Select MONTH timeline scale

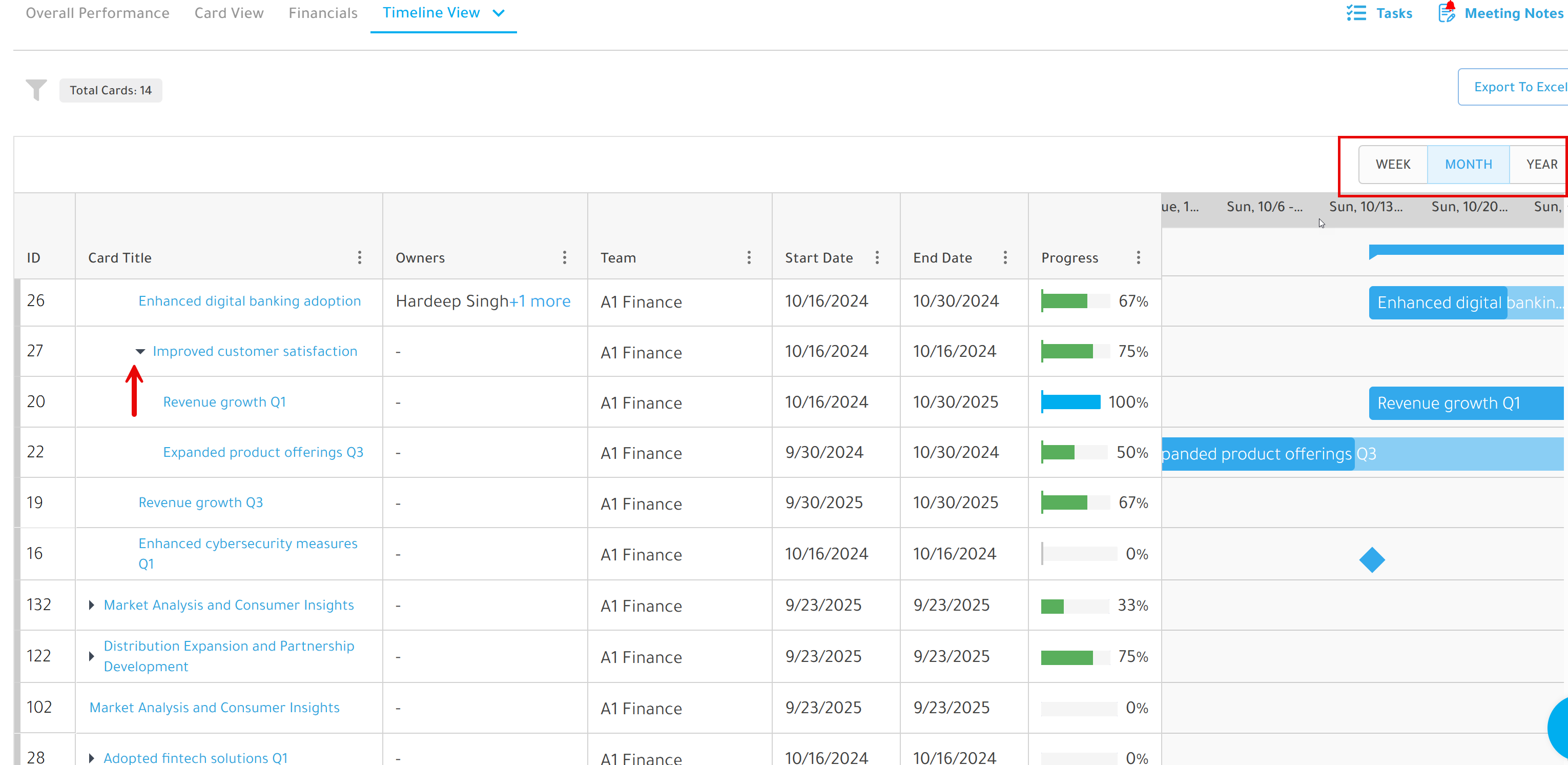coord(1468,165)
